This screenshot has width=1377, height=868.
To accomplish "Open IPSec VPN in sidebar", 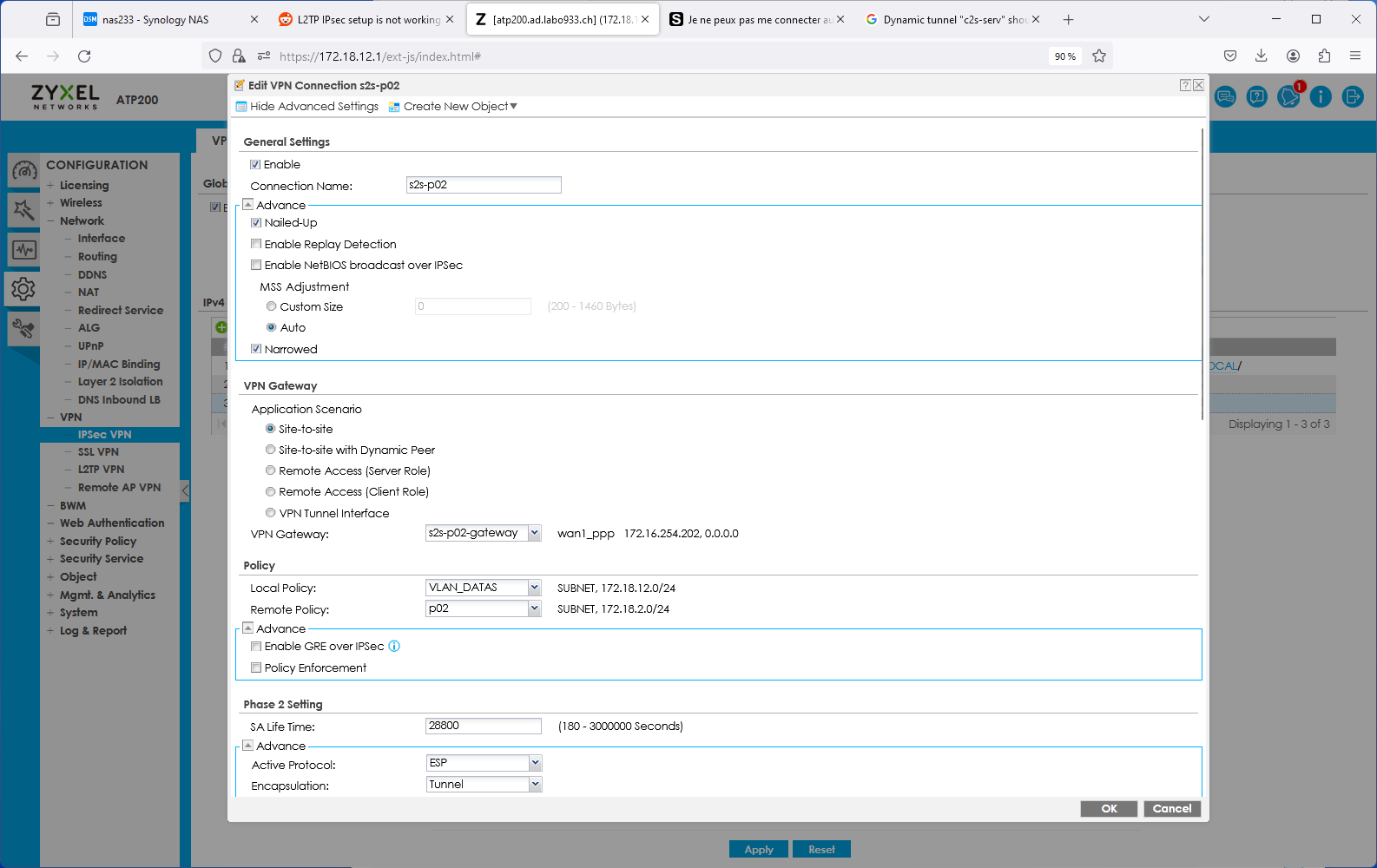I will [104, 435].
